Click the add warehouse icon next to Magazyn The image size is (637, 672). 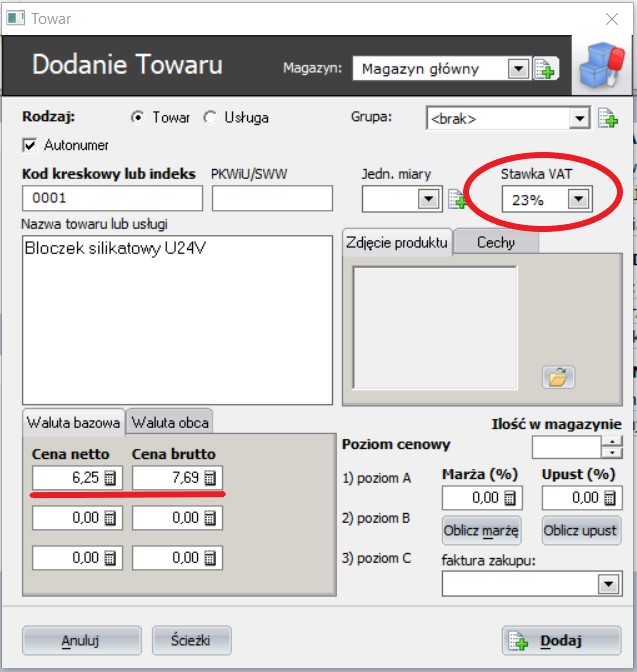click(546, 69)
